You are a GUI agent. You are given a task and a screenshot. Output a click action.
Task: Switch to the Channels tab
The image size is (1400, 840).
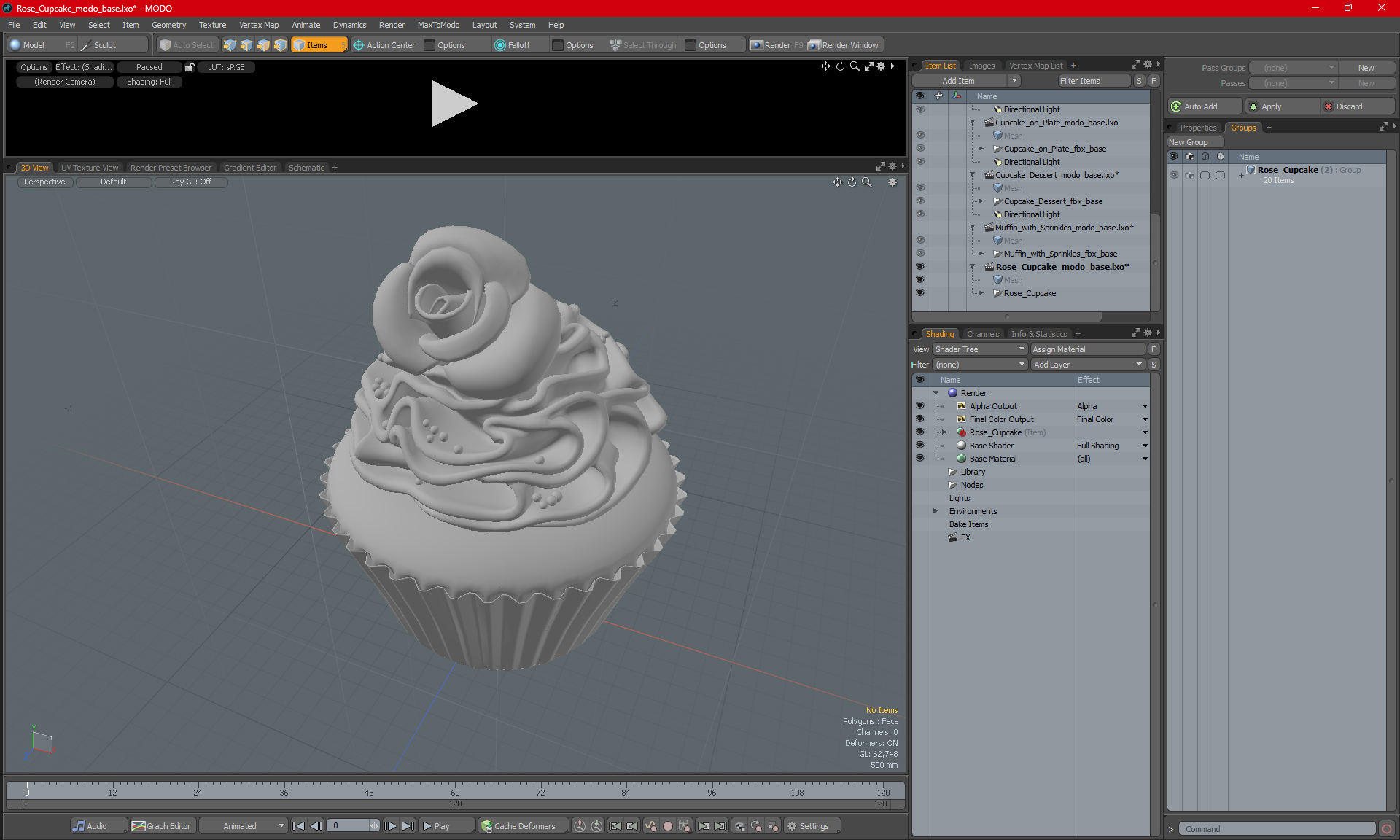point(982,334)
